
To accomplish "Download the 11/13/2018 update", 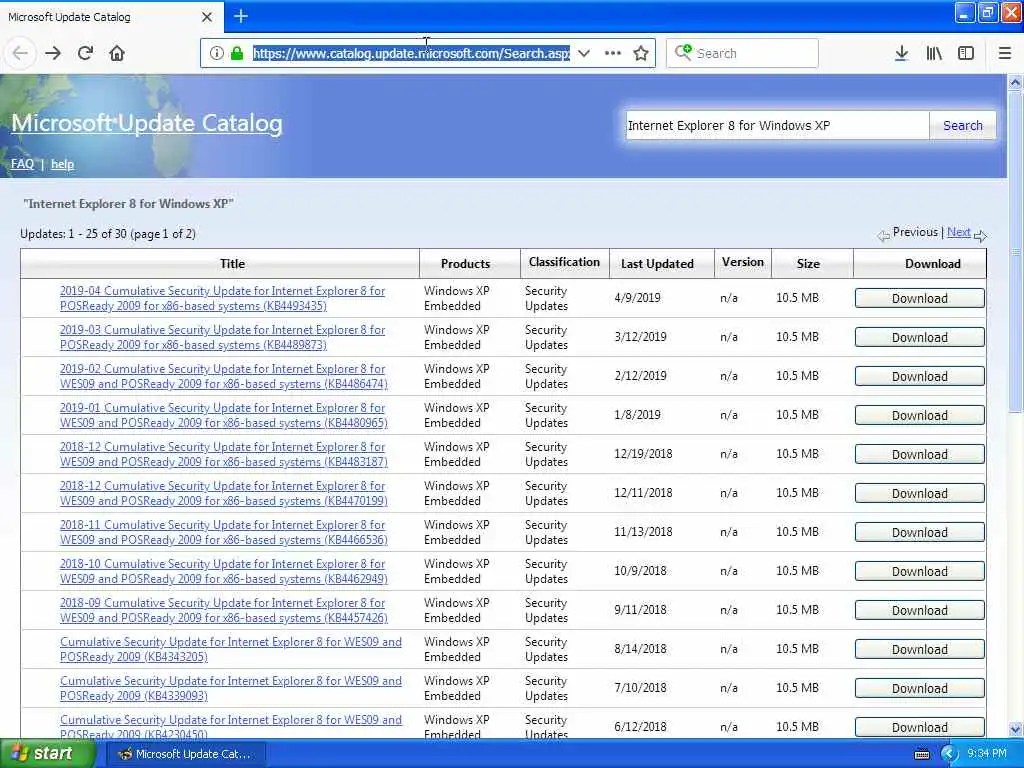I will coord(920,532).
